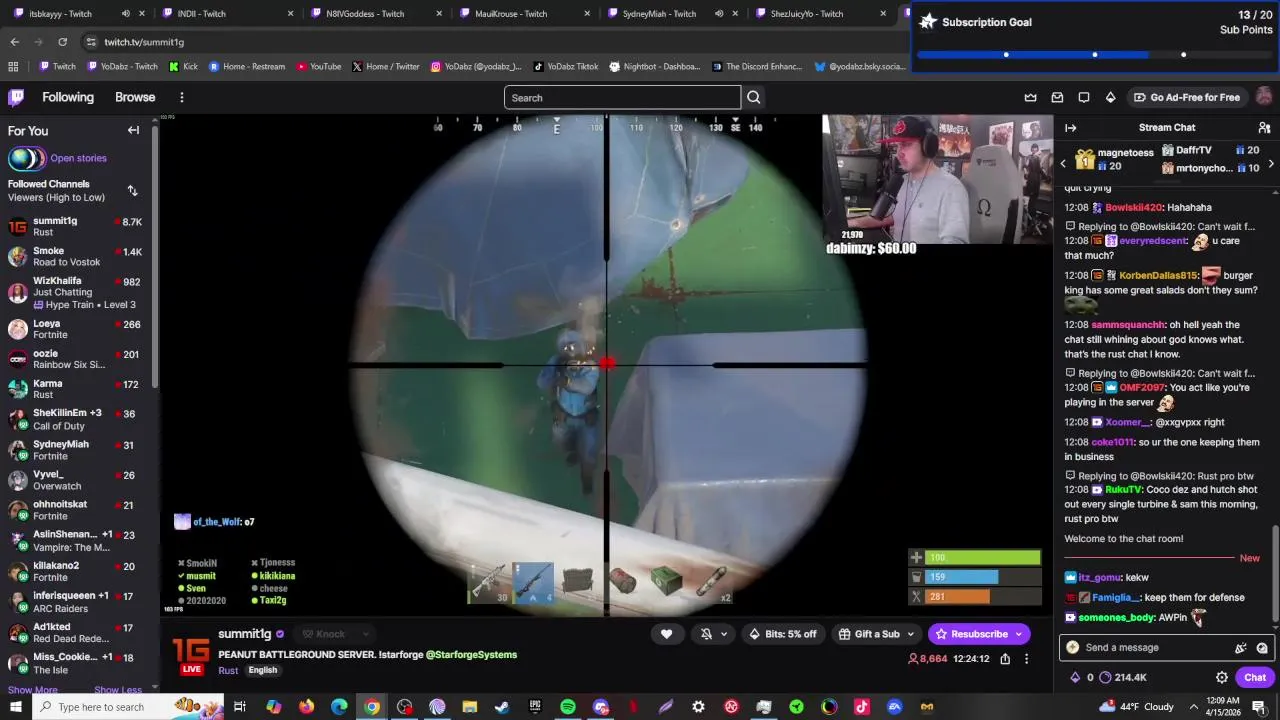1280x720 pixels.
Task: Send message with the Chat button
Action: pos(1255,677)
